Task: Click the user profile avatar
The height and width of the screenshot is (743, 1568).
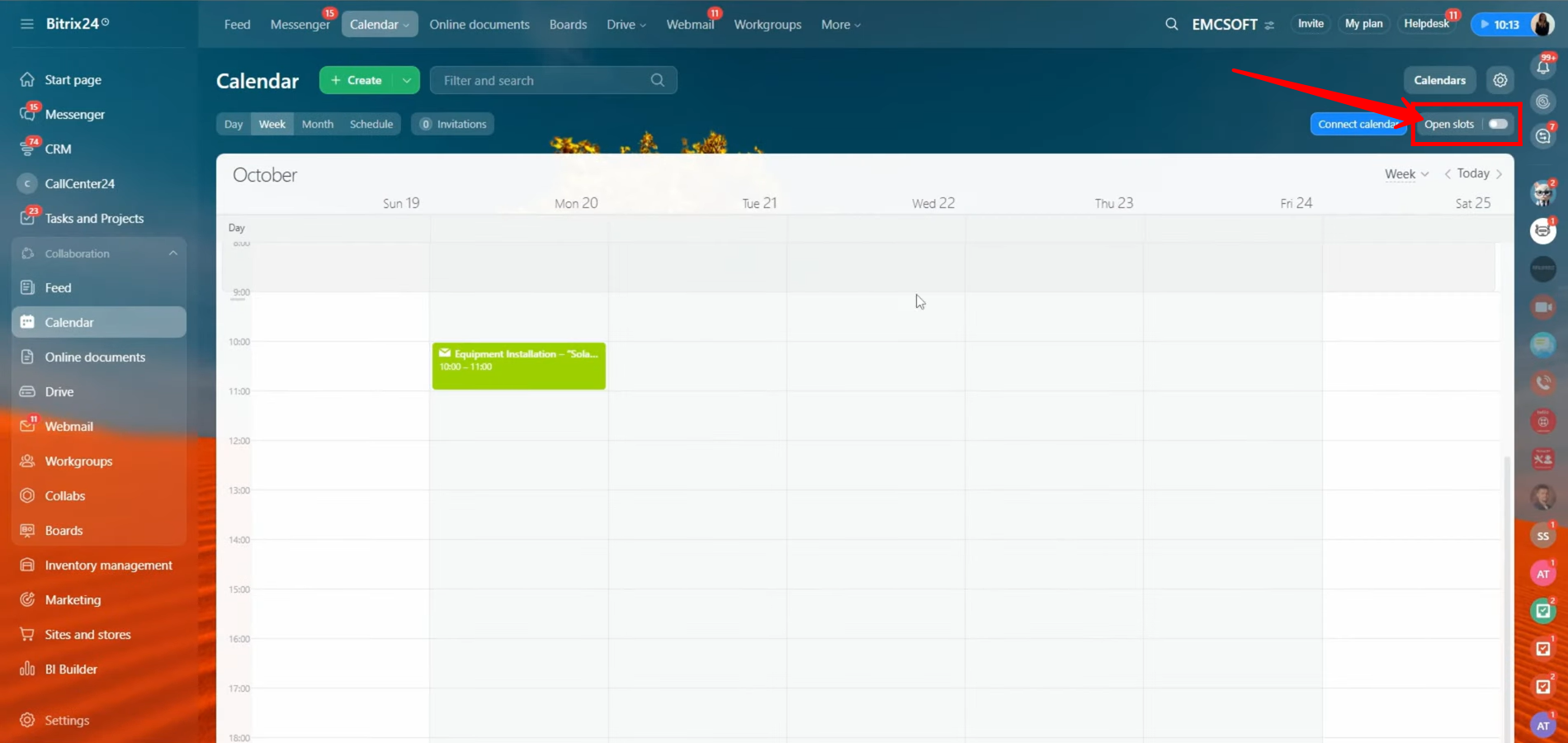Action: [1542, 24]
